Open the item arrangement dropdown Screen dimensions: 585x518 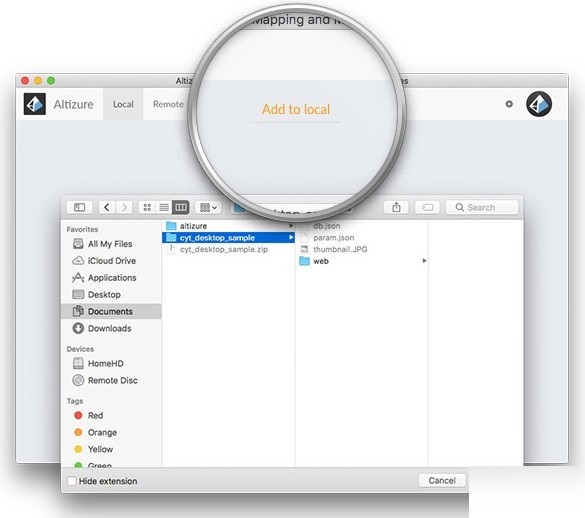(x=208, y=207)
